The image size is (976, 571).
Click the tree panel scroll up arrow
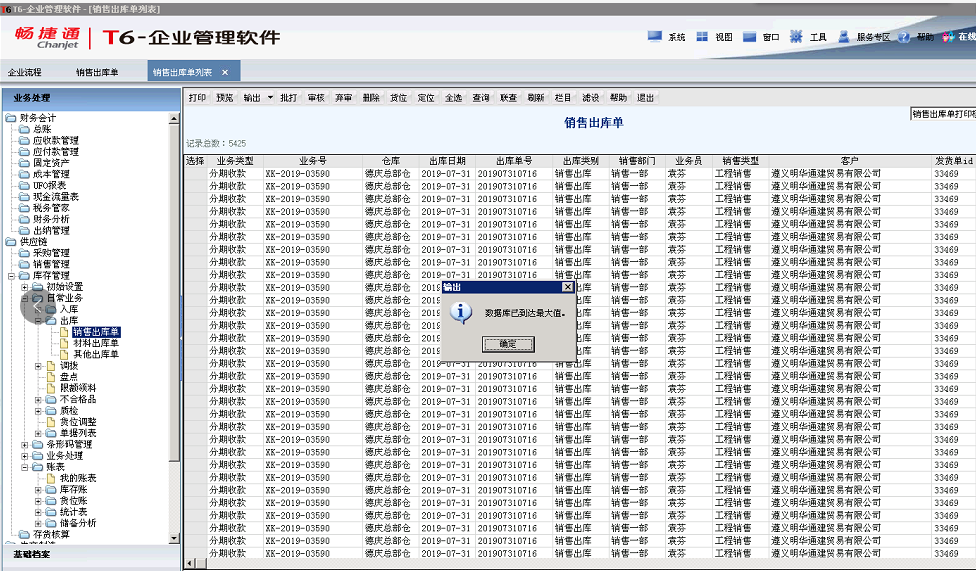tap(174, 118)
